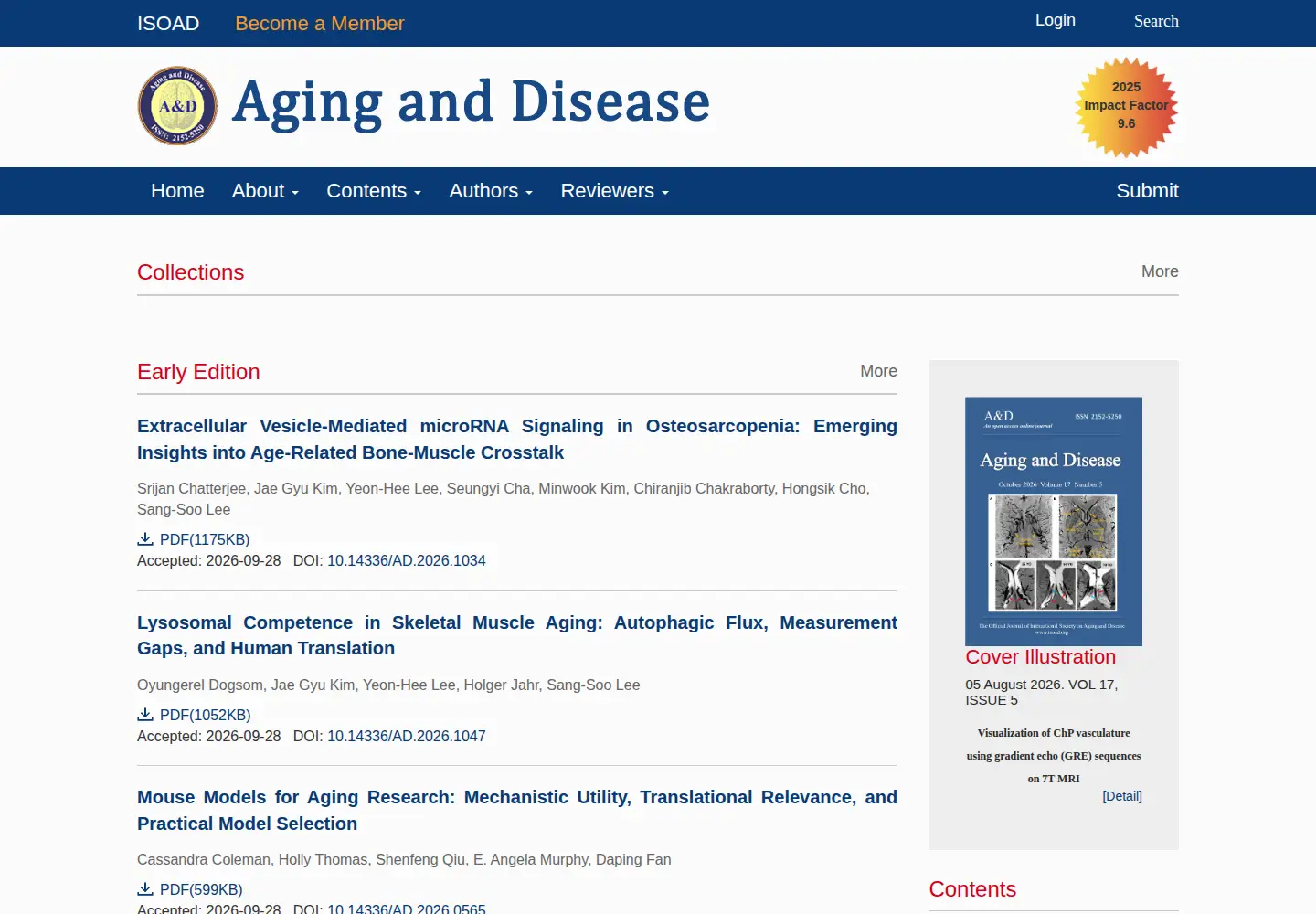Screen dimensions: 1316x914
Task: Click the 2025 Impact Factor badge
Action: [1126, 107]
